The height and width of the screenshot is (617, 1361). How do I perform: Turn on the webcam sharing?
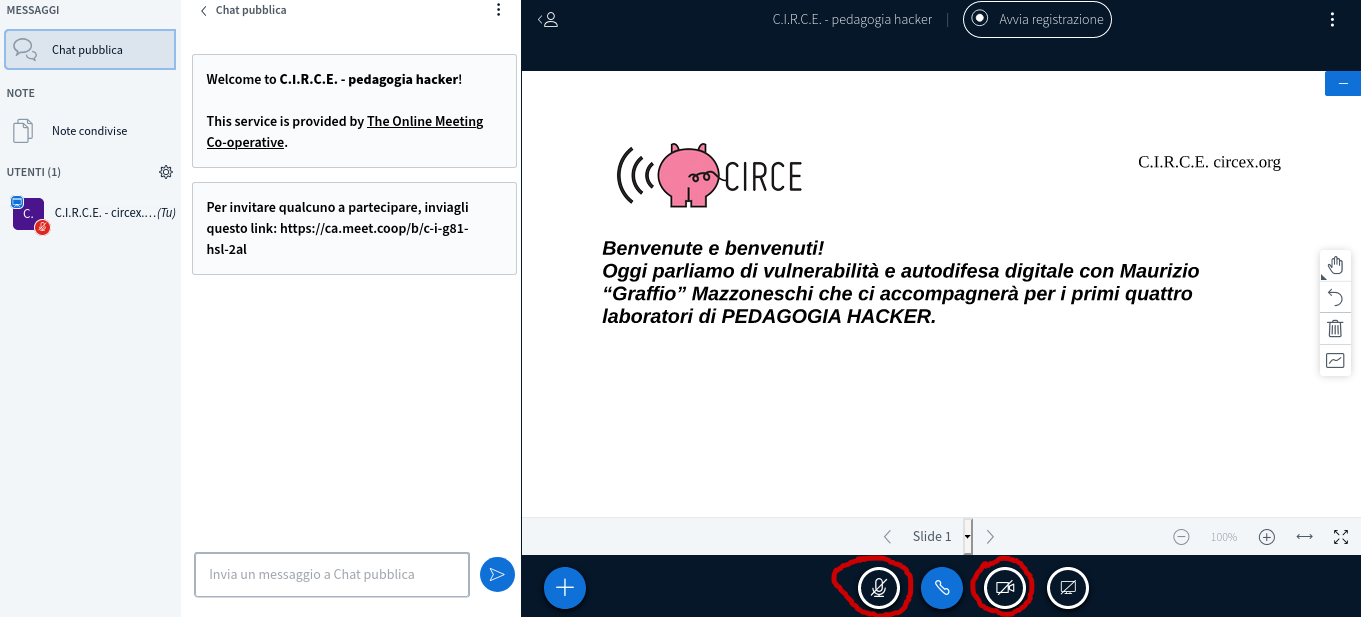[x=1005, y=588]
